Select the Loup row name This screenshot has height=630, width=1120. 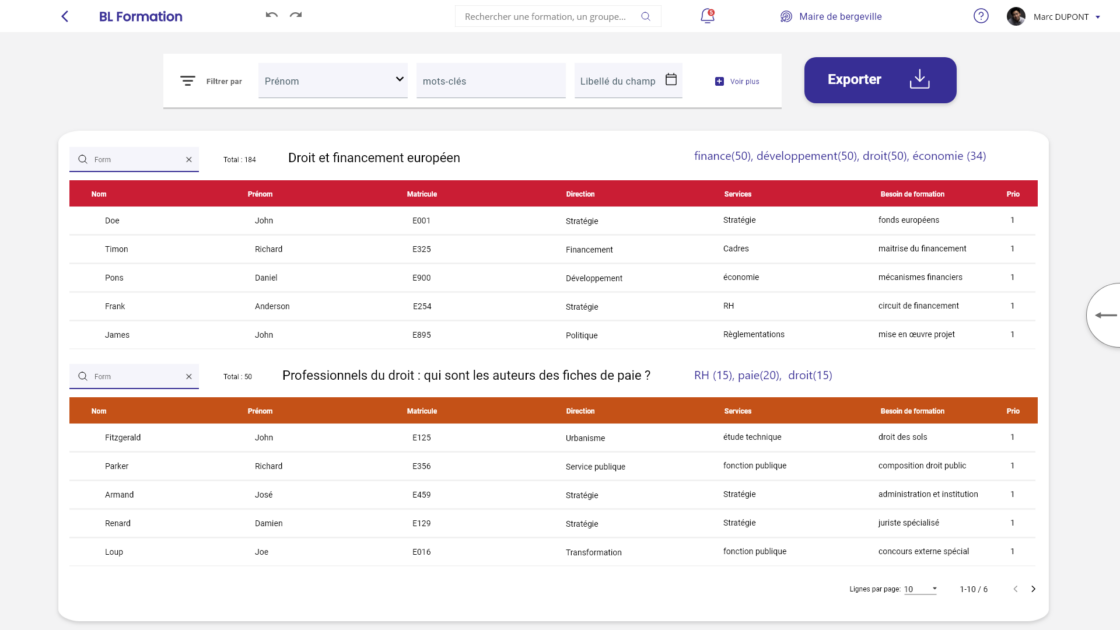click(x=114, y=552)
